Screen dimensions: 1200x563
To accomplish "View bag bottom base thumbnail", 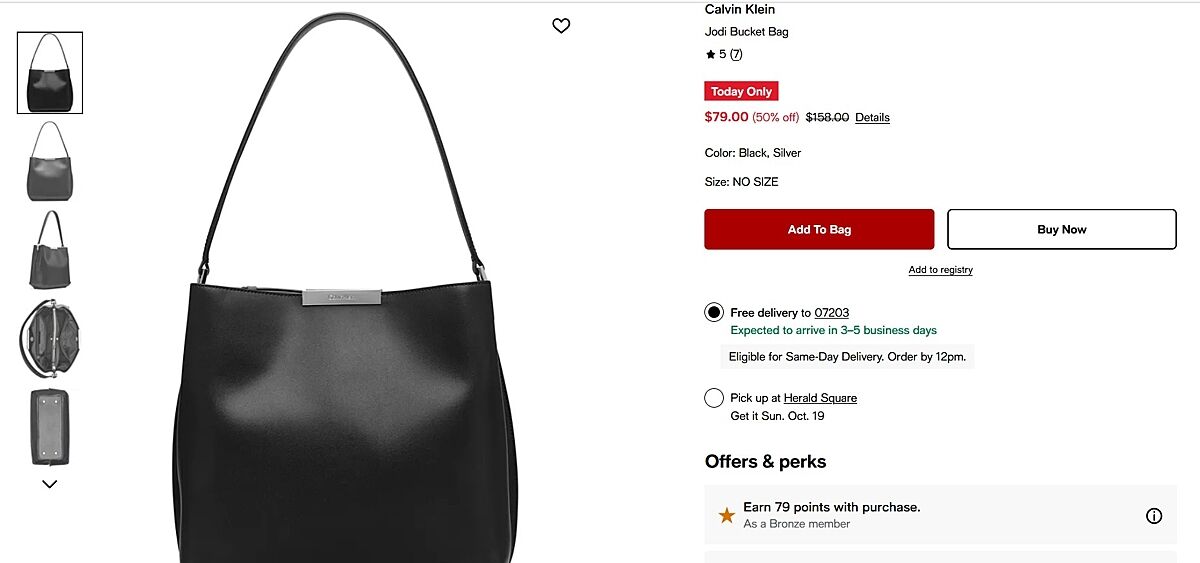I will [x=50, y=426].
